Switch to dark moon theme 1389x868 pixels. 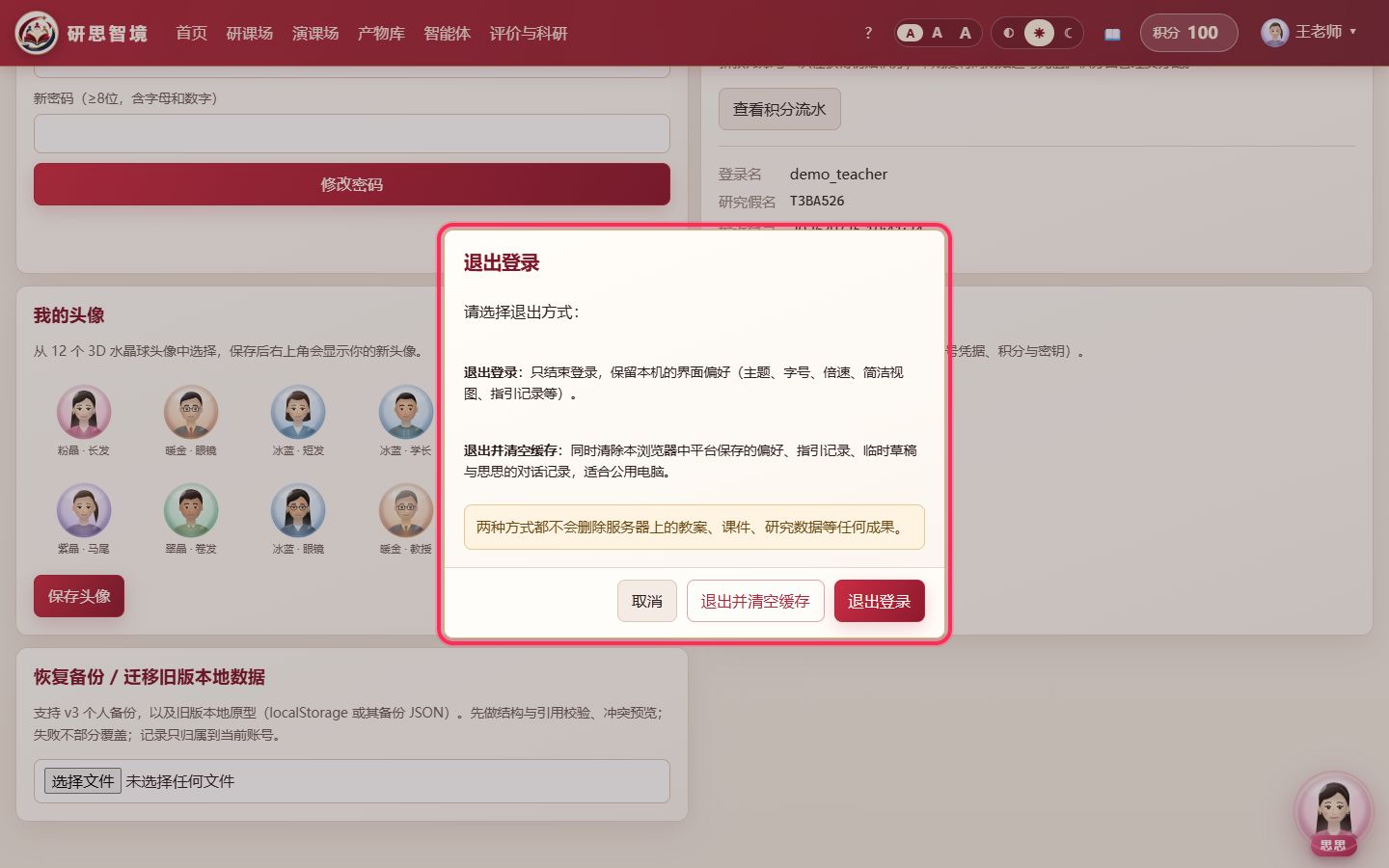1068,33
